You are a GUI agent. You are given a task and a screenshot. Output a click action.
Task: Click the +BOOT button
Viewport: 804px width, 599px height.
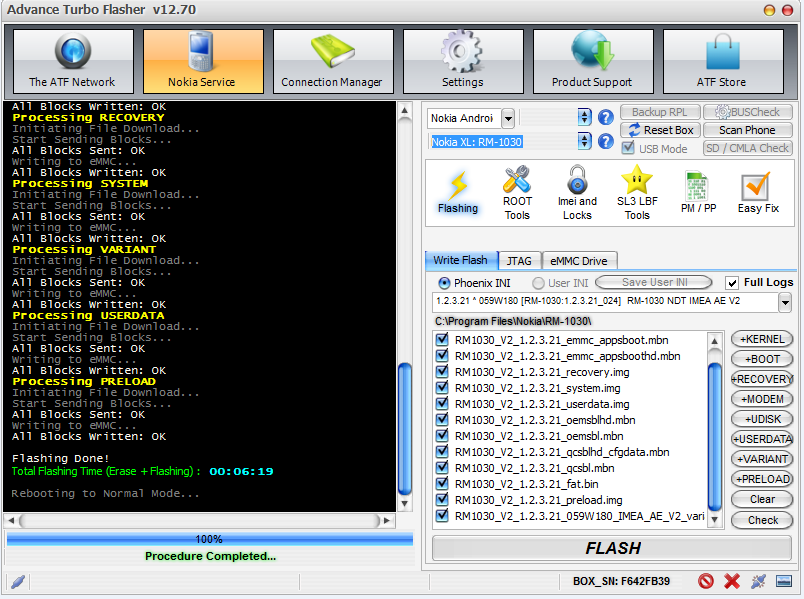[762, 359]
